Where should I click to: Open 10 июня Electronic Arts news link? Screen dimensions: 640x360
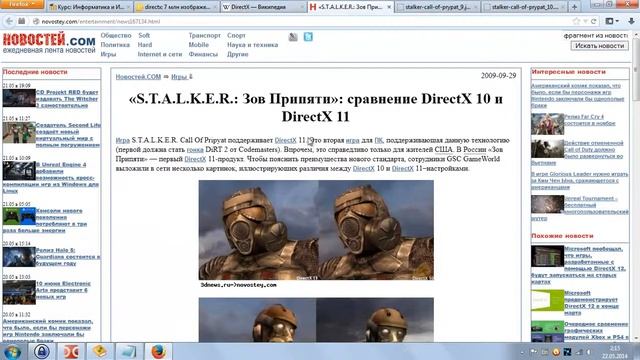(63, 290)
